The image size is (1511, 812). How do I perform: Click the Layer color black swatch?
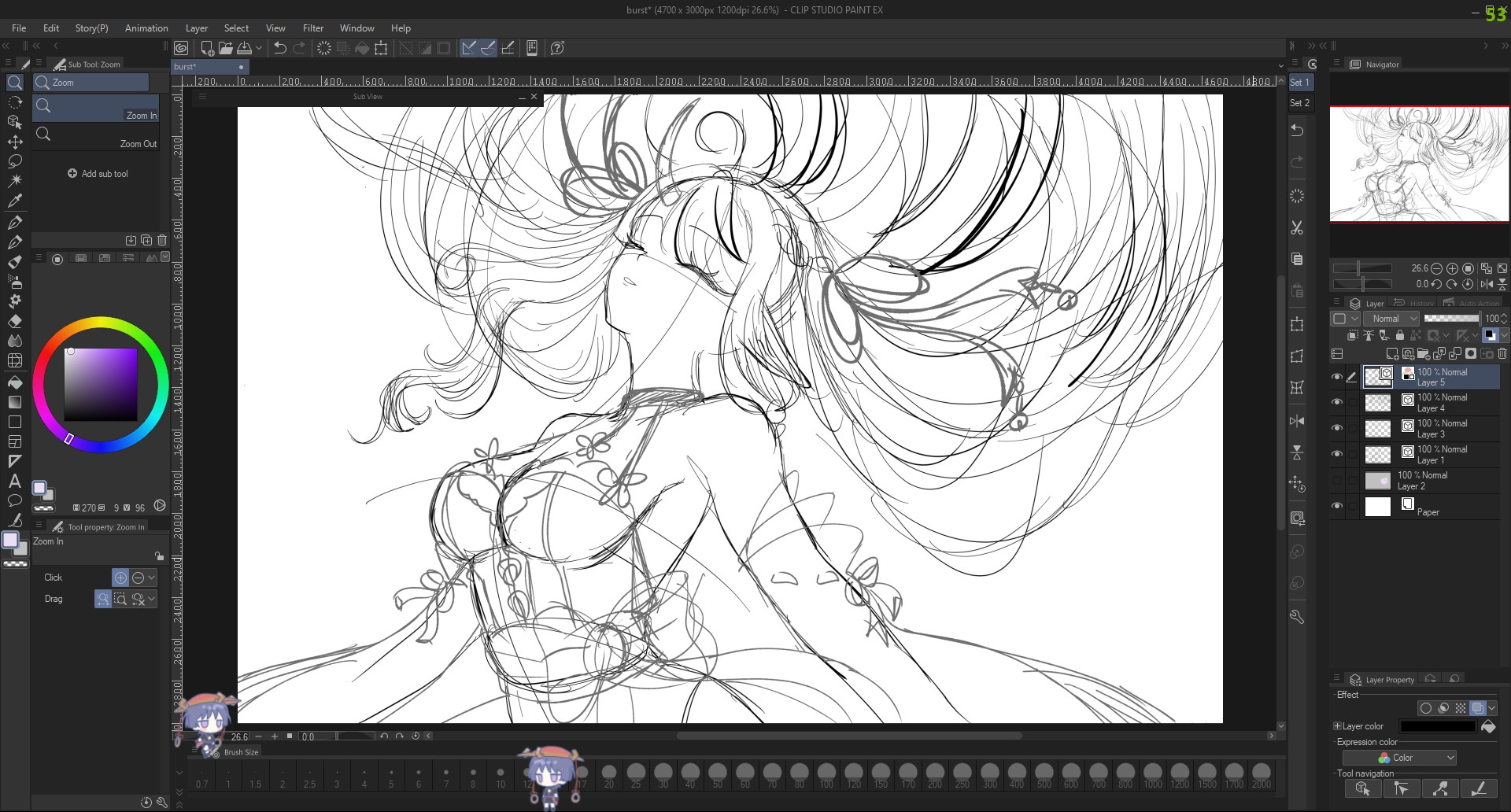tap(1438, 726)
